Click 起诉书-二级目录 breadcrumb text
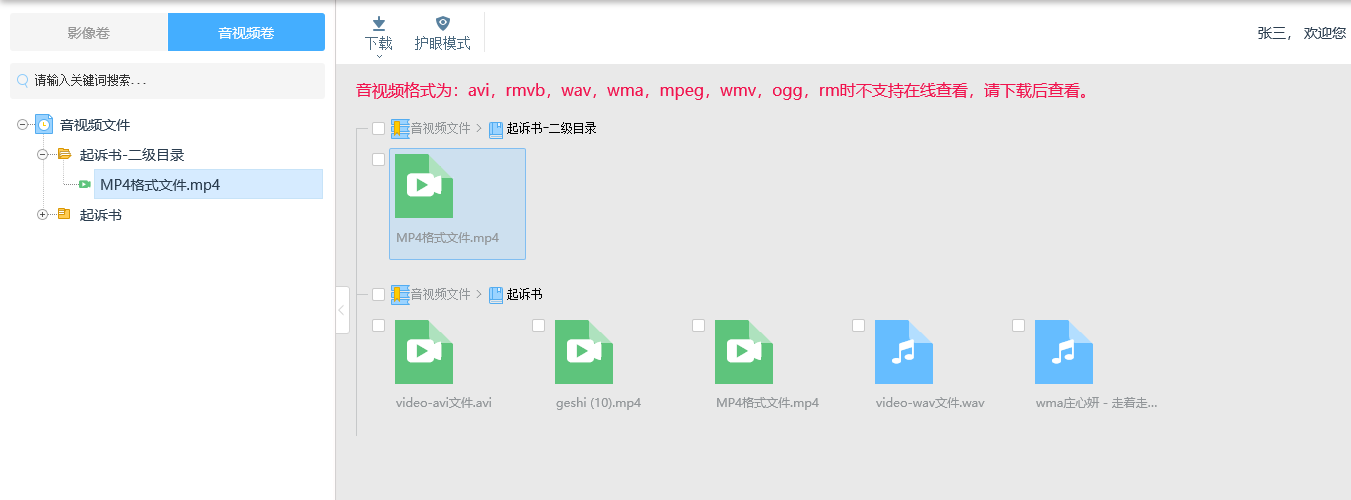The height and width of the screenshot is (500, 1351). [x=552, y=128]
